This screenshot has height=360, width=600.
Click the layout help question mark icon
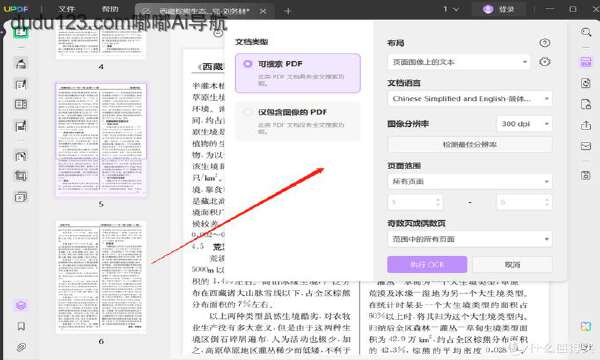tap(545, 42)
